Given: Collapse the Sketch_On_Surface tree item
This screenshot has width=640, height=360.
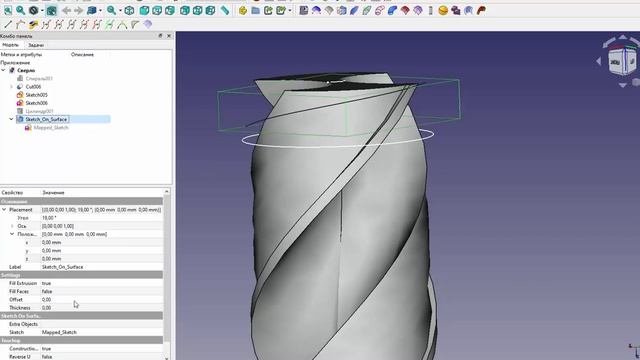Looking at the screenshot, I should point(11,119).
